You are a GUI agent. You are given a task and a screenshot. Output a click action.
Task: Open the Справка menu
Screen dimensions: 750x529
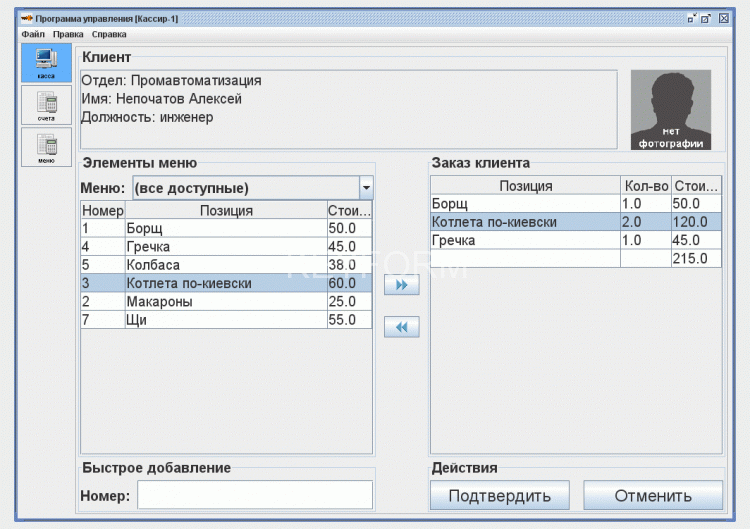(x=109, y=34)
